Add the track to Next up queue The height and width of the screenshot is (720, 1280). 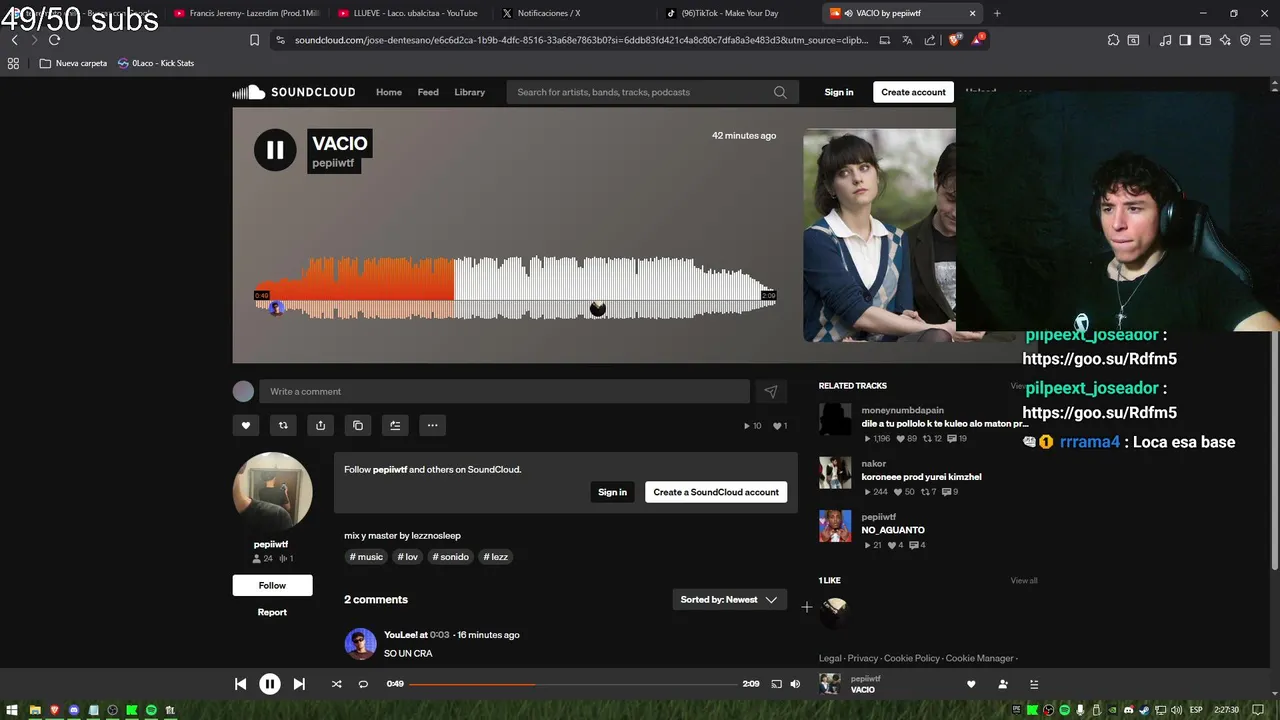pos(395,425)
